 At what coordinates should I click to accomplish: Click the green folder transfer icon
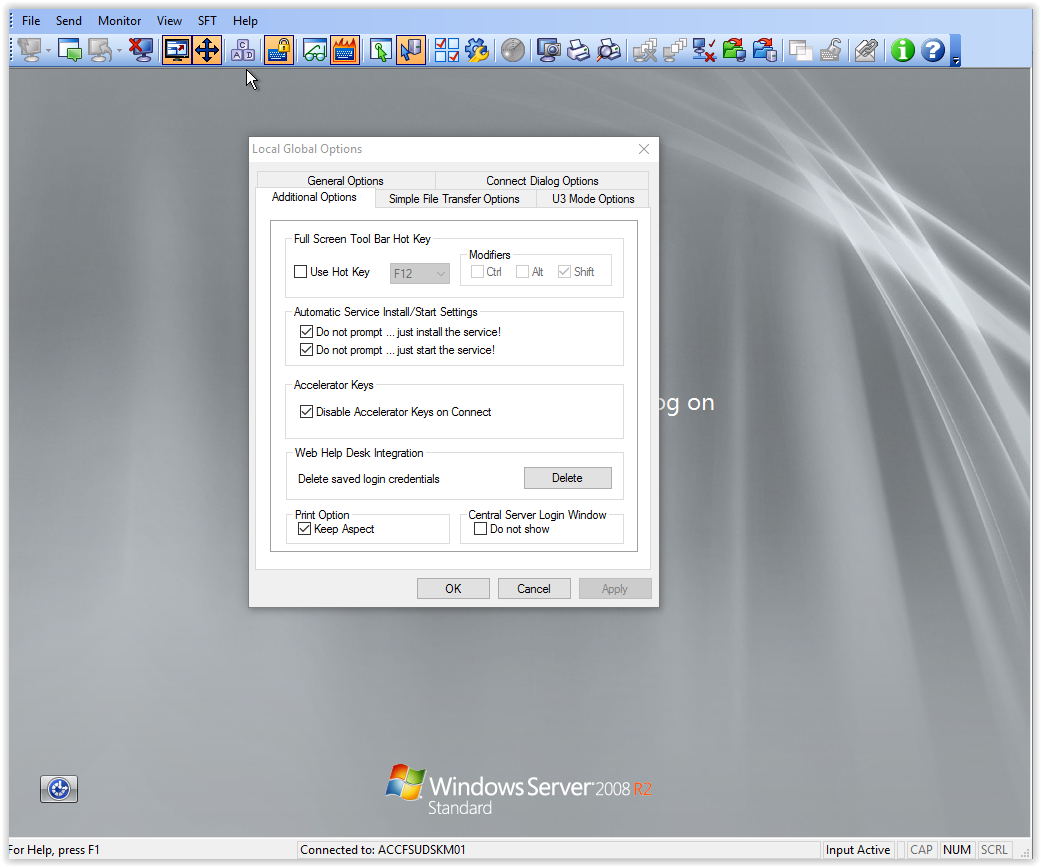[x=734, y=50]
